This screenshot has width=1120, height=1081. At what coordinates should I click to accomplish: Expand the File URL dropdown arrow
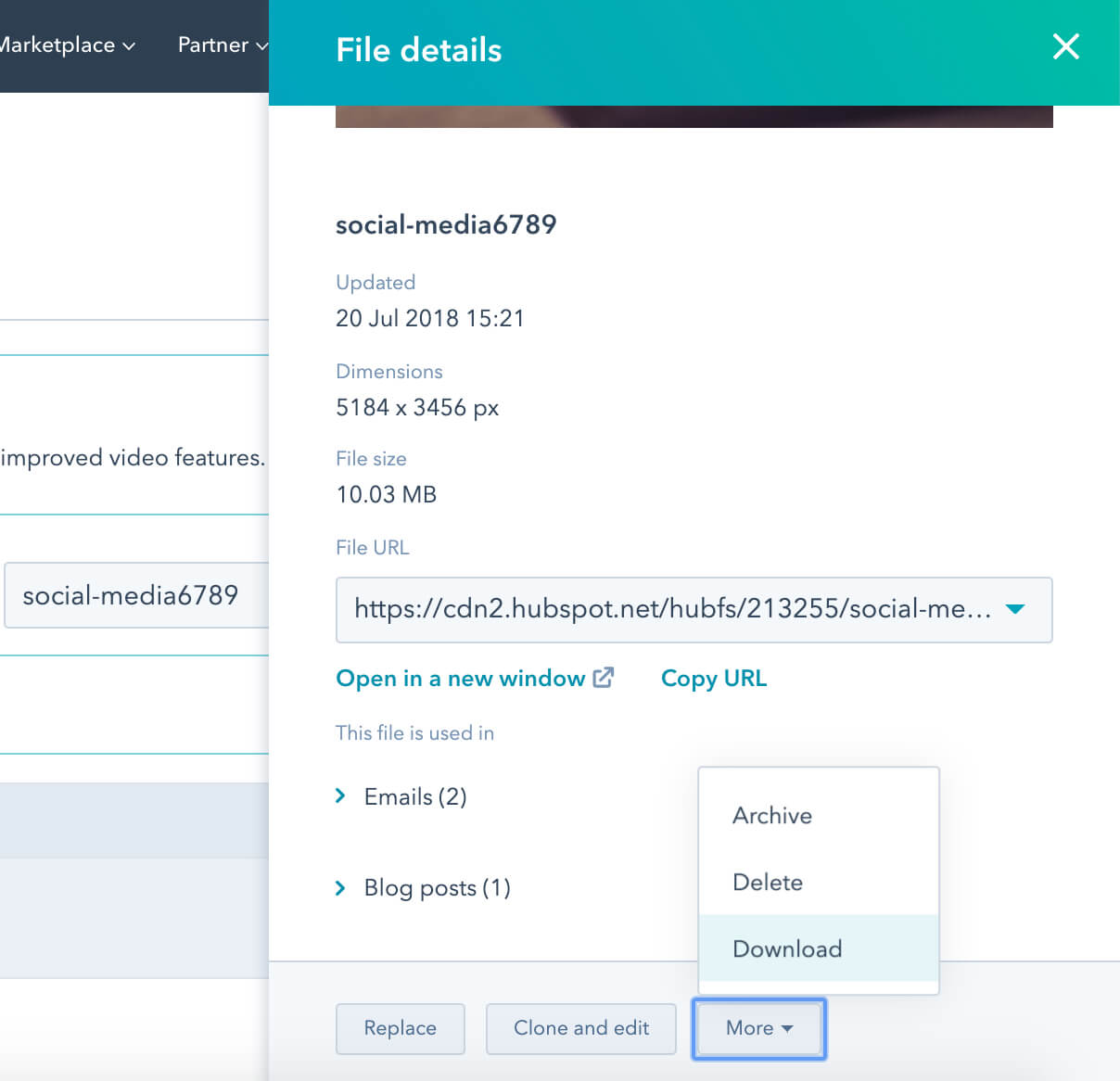pos(1015,609)
